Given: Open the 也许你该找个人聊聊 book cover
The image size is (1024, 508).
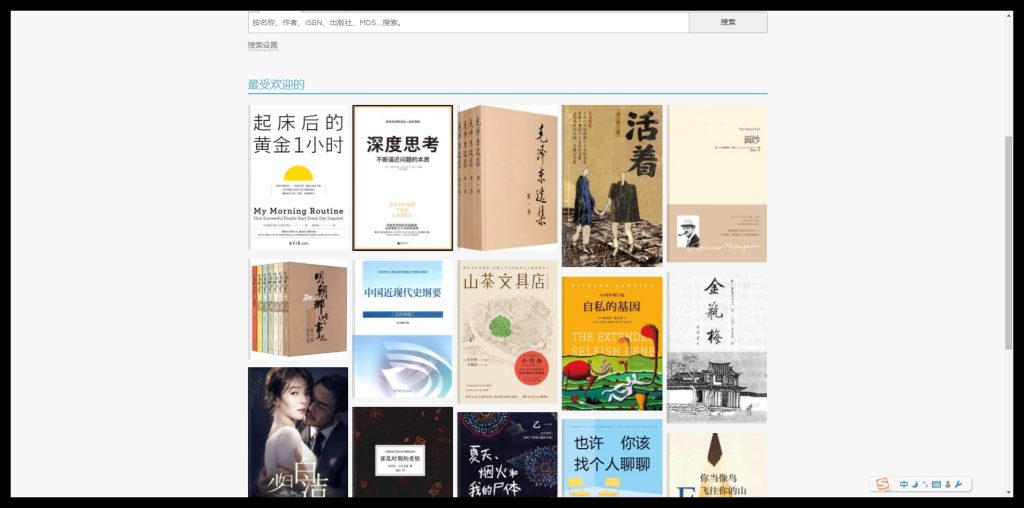Looking at the screenshot, I should pyautogui.click(x=612, y=458).
